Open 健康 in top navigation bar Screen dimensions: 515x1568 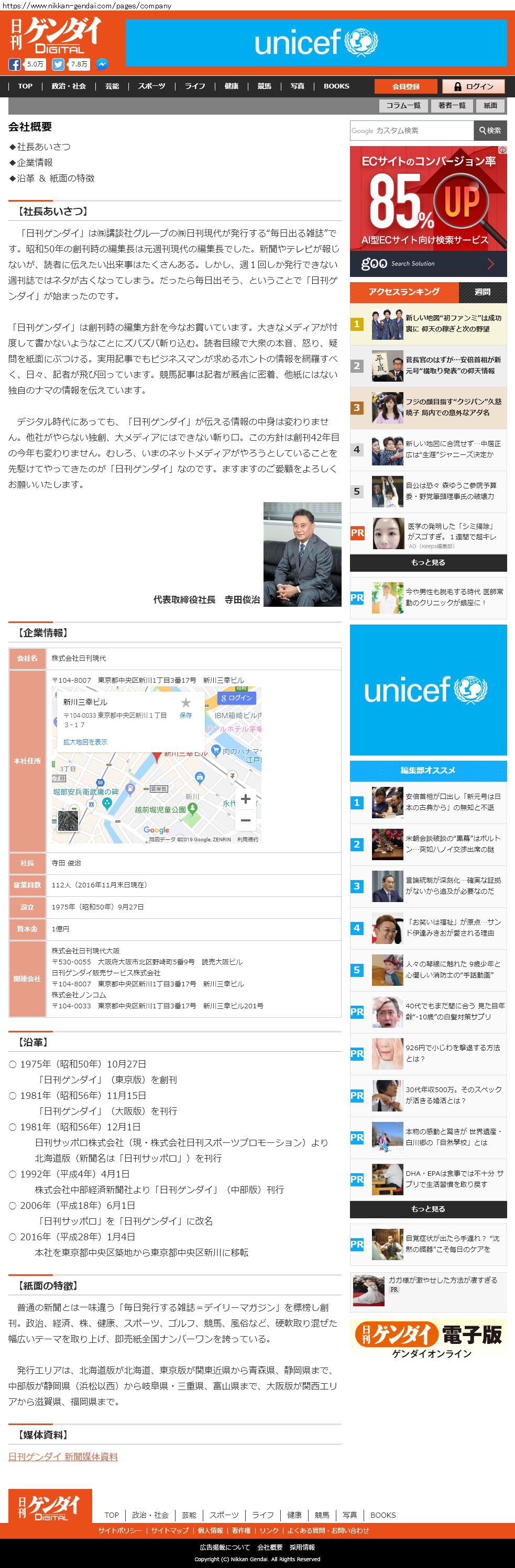[232, 86]
